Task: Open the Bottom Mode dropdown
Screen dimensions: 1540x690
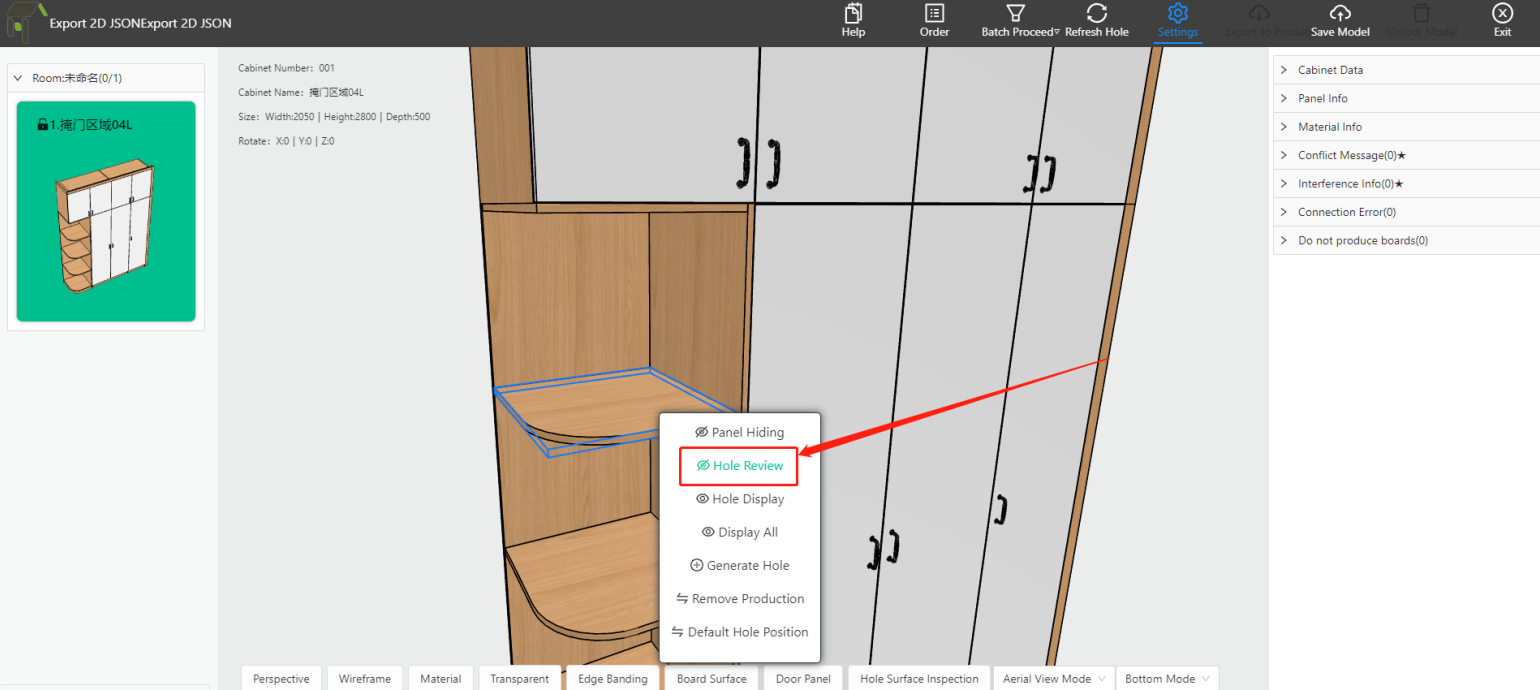Action: [x=1167, y=678]
